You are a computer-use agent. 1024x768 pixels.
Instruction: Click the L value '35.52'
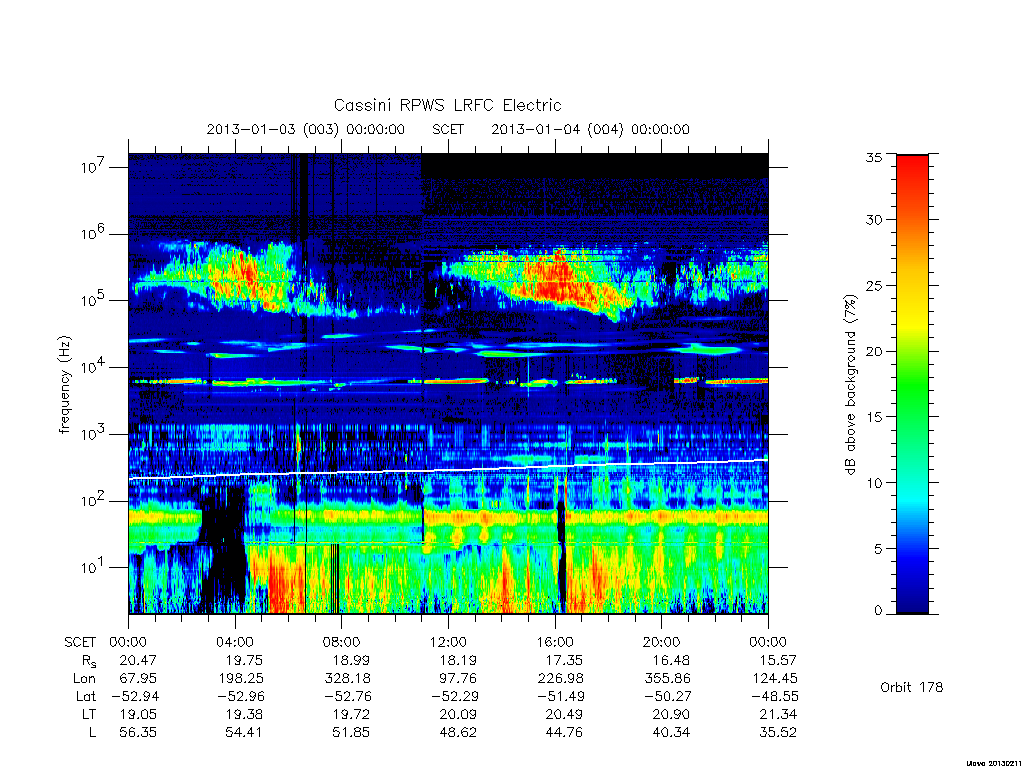[x=778, y=733]
